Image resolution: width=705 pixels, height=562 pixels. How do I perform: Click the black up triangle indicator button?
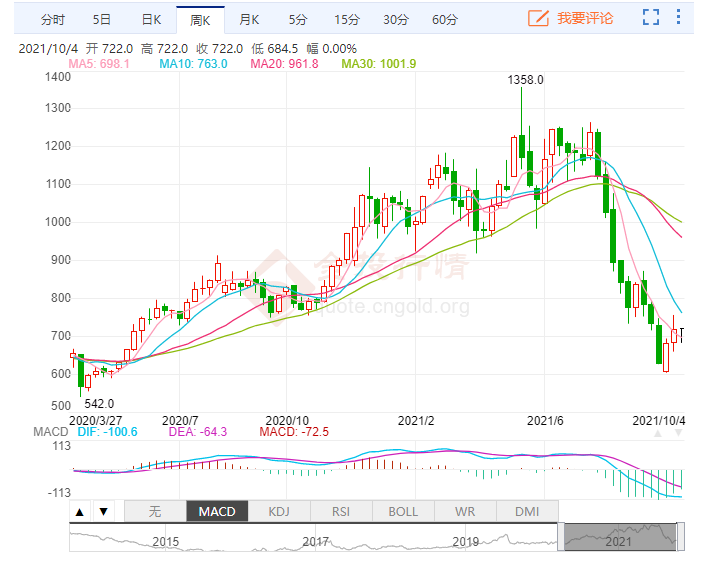click(x=80, y=512)
